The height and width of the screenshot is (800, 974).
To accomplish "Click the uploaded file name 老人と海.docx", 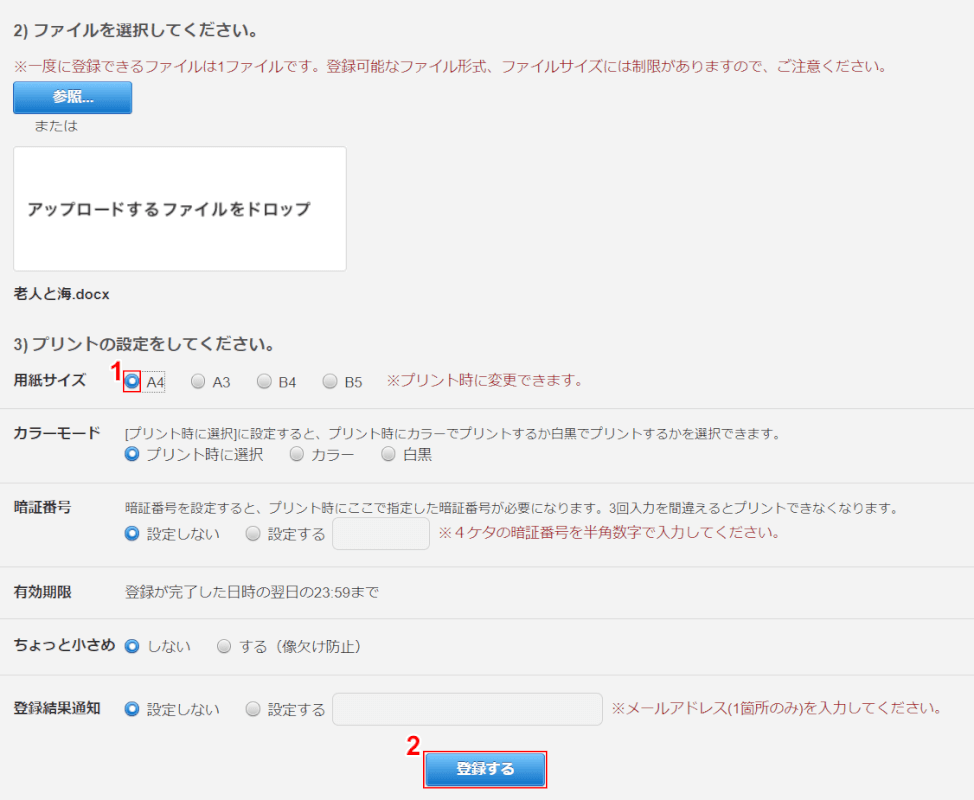I will point(62,295).
